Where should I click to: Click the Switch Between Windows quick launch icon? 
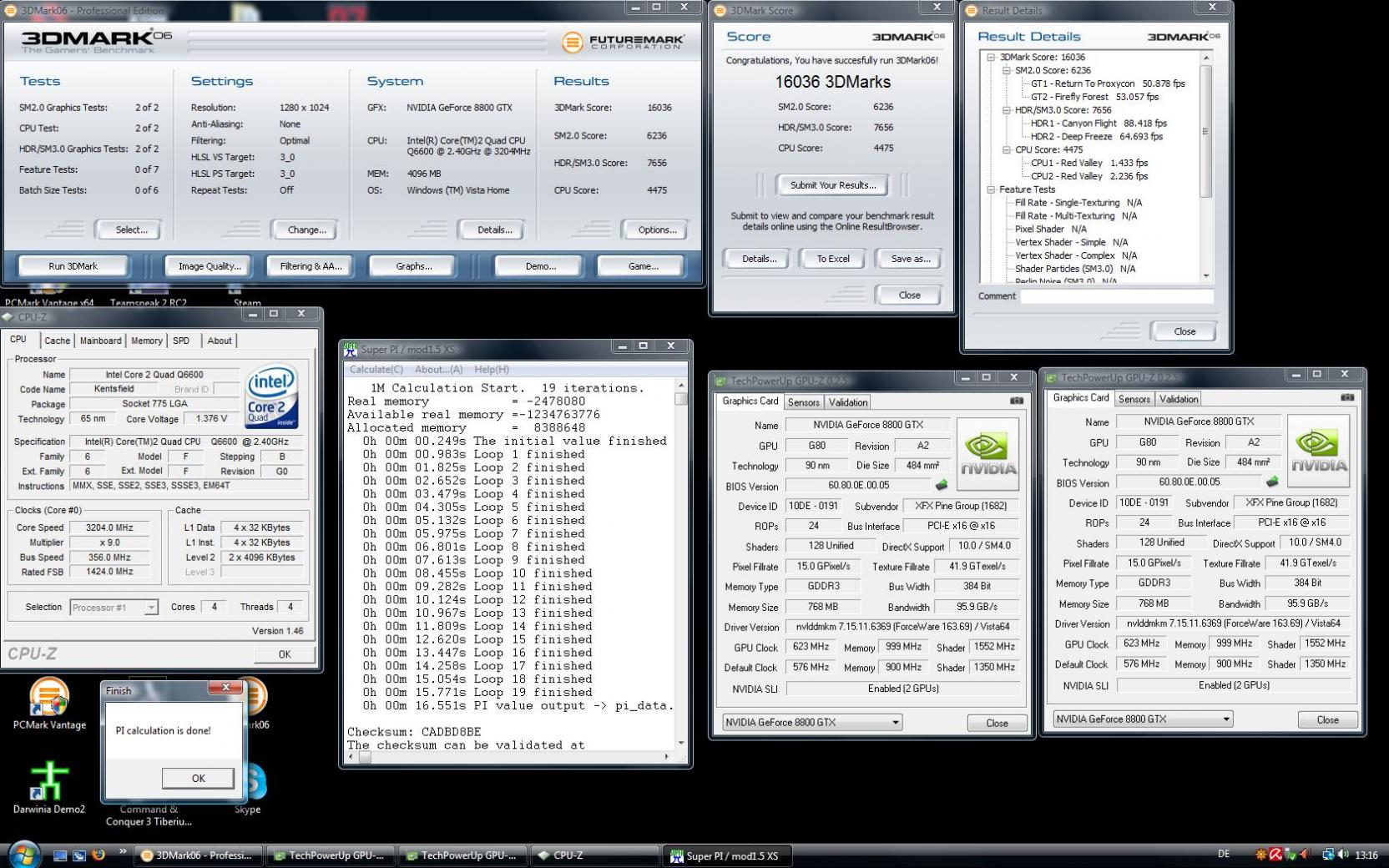pyautogui.click(x=79, y=855)
